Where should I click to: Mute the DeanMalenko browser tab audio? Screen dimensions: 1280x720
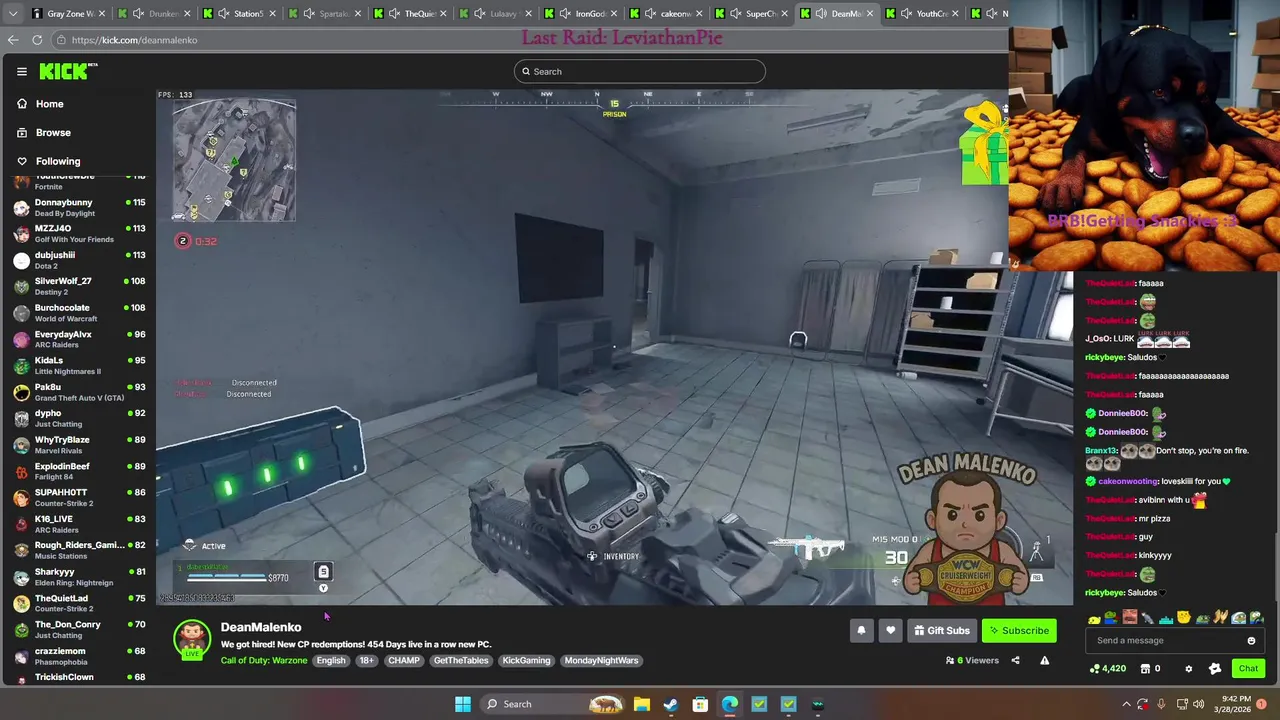pyautogui.click(x=821, y=13)
